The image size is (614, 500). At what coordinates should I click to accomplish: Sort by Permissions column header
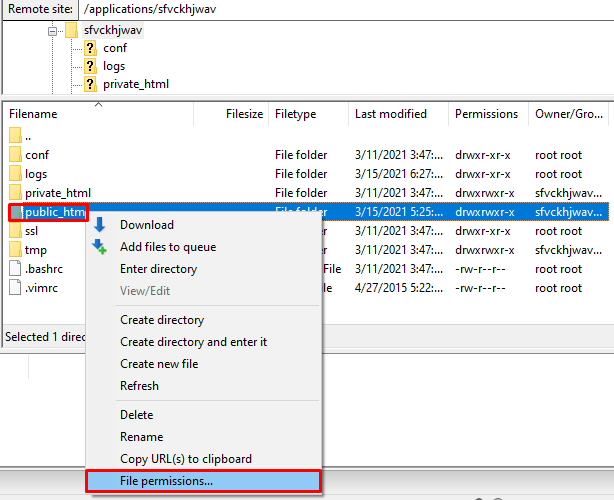[x=488, y=114]
